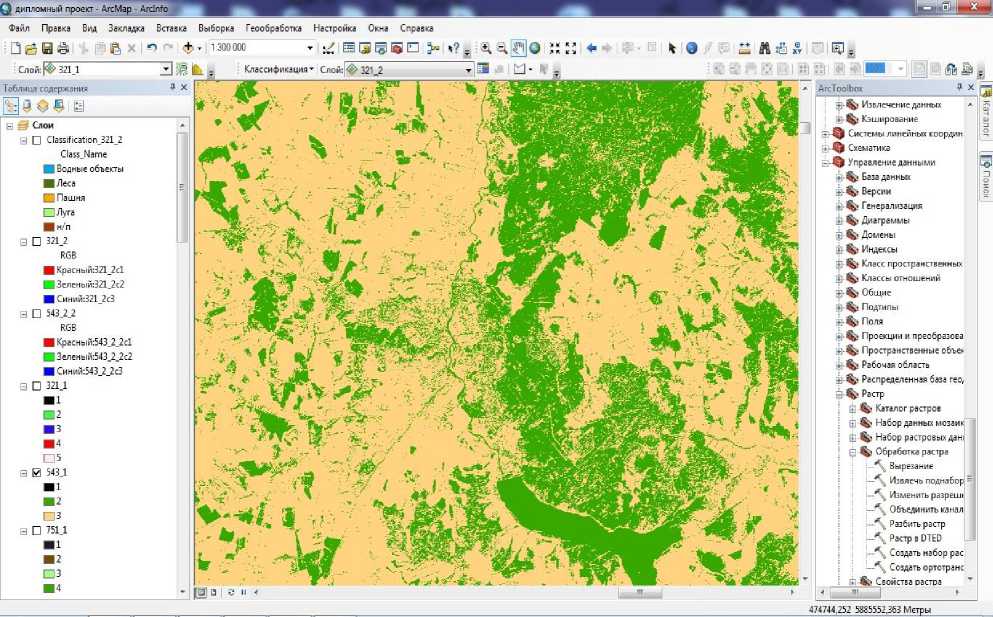Go back to previous extent arrow
The image size is (993, 617).
coord(591,48)
